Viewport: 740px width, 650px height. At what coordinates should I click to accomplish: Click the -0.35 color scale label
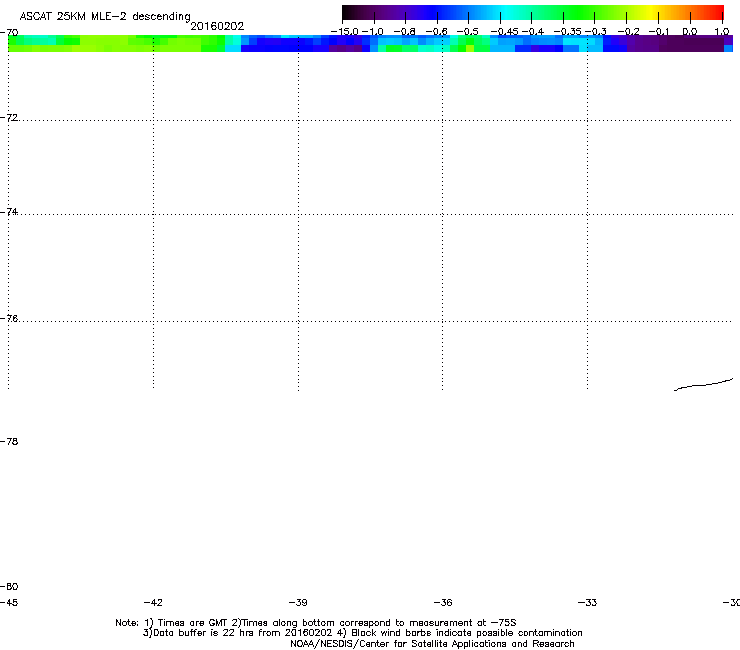[x=568, y=32]
